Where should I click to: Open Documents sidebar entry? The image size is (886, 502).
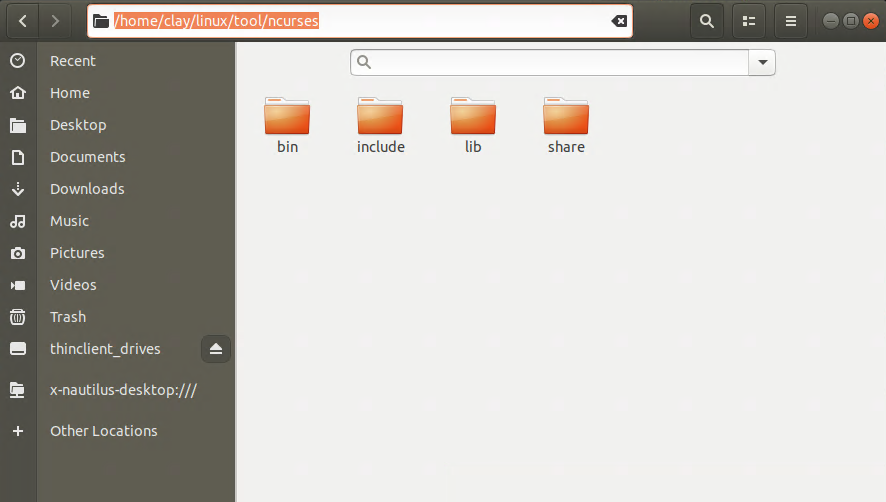point(88,157)
